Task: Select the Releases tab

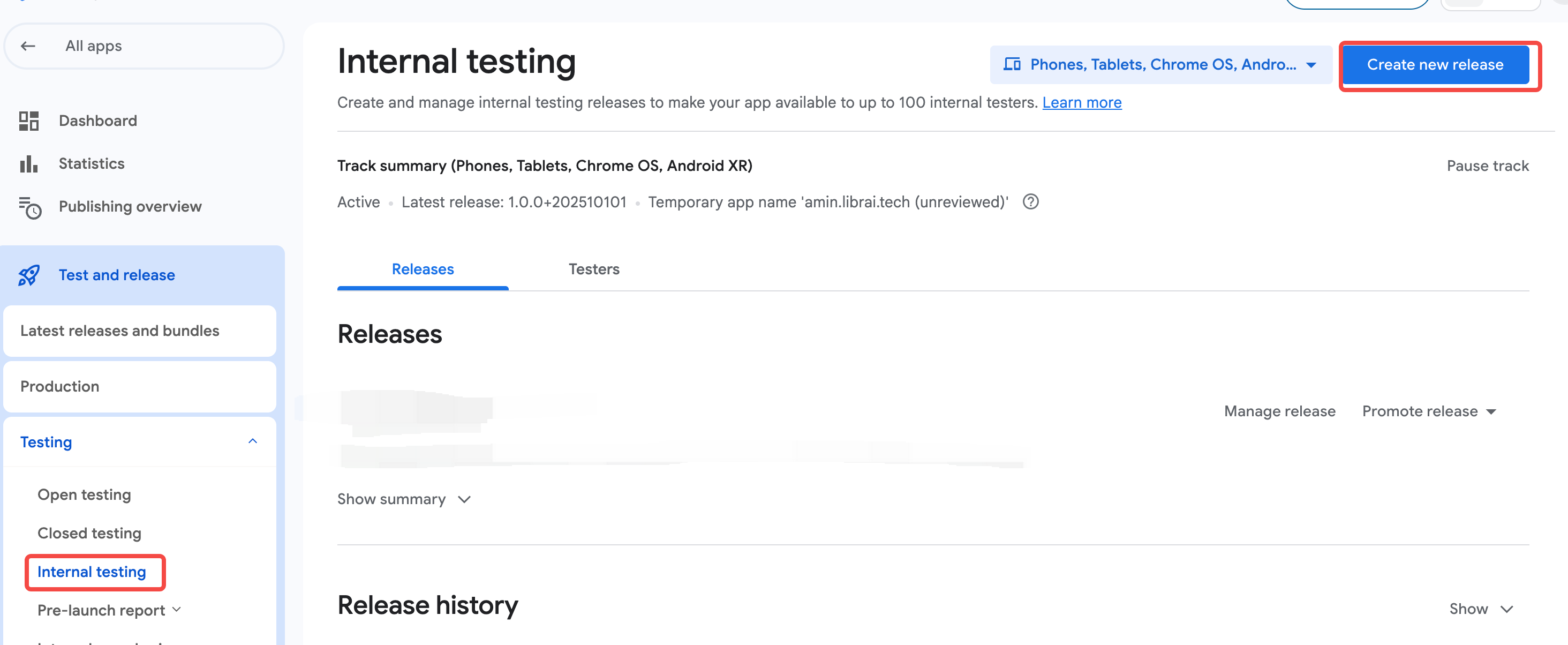Action: tap(423, 269)
